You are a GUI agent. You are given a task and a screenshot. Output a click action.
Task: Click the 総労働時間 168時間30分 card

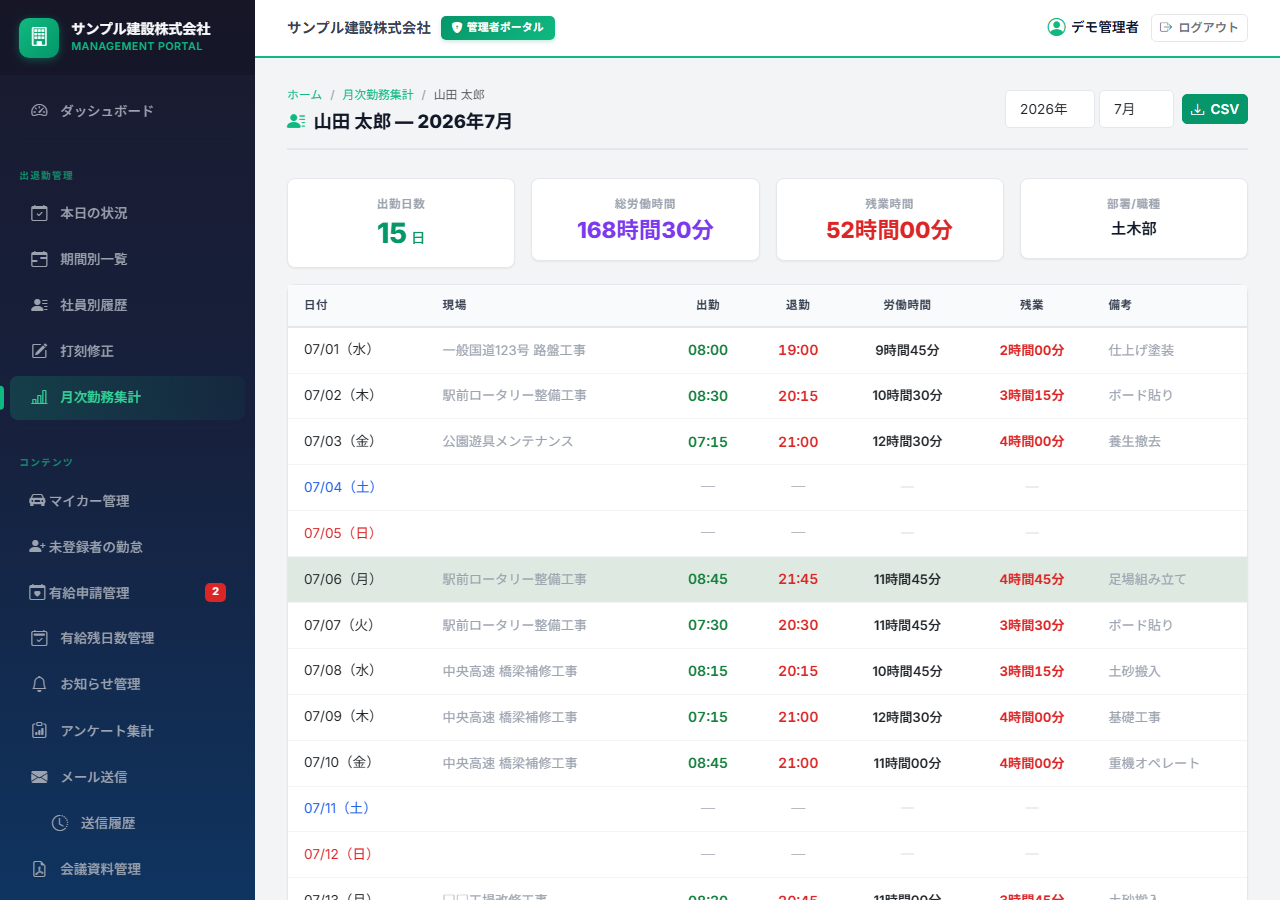click(x=645, y=219)
